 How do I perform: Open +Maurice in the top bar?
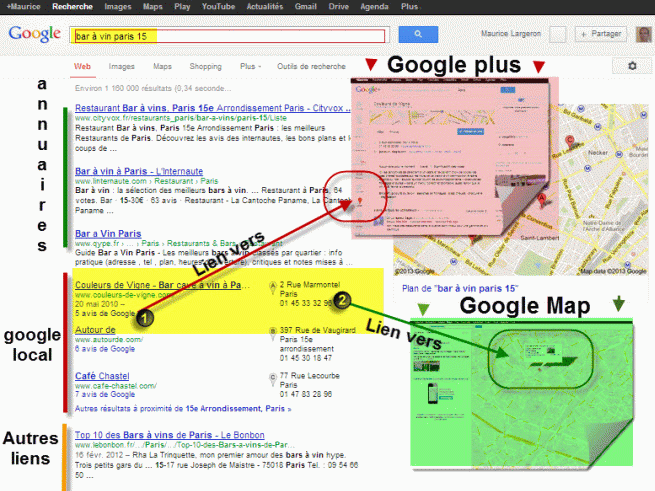click(23, 7)
